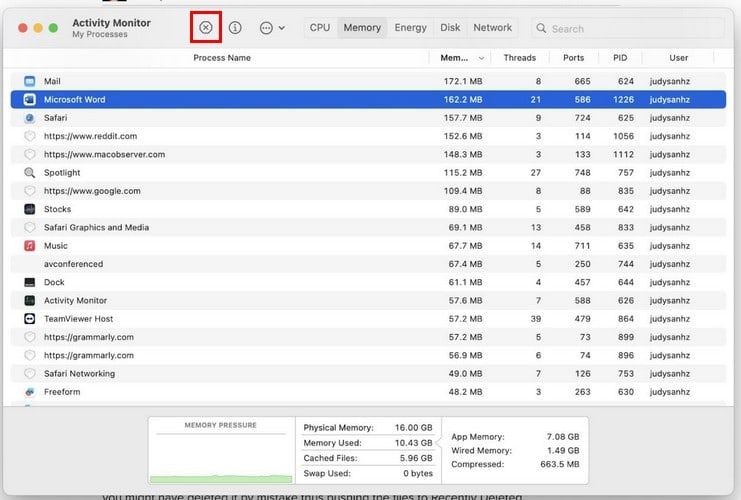This screenshot has height=500, width=741.
Task: Select the Network tab
Action: coord(492,28)
